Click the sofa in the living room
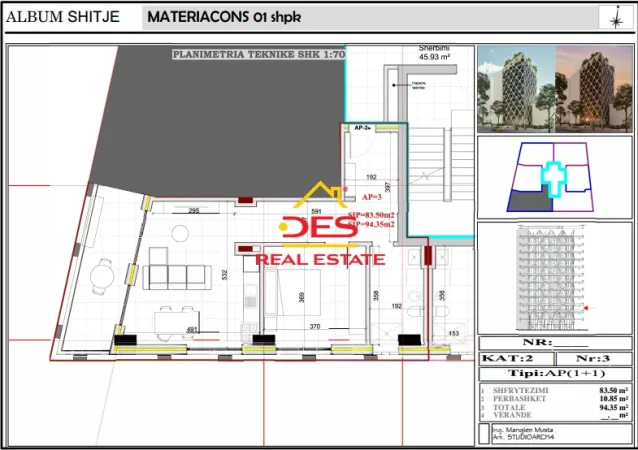 pyautogui.click(x=177, y=269)
